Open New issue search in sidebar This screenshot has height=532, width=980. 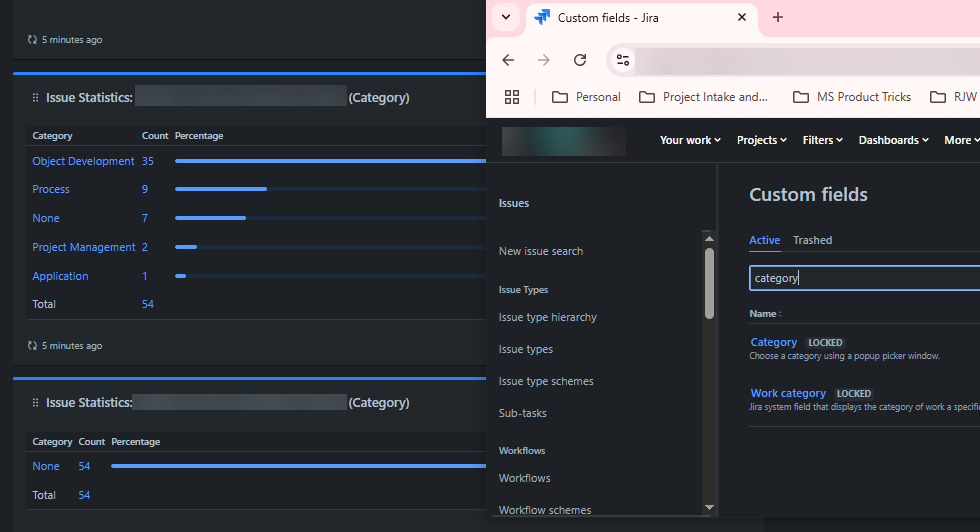[541, 251]
